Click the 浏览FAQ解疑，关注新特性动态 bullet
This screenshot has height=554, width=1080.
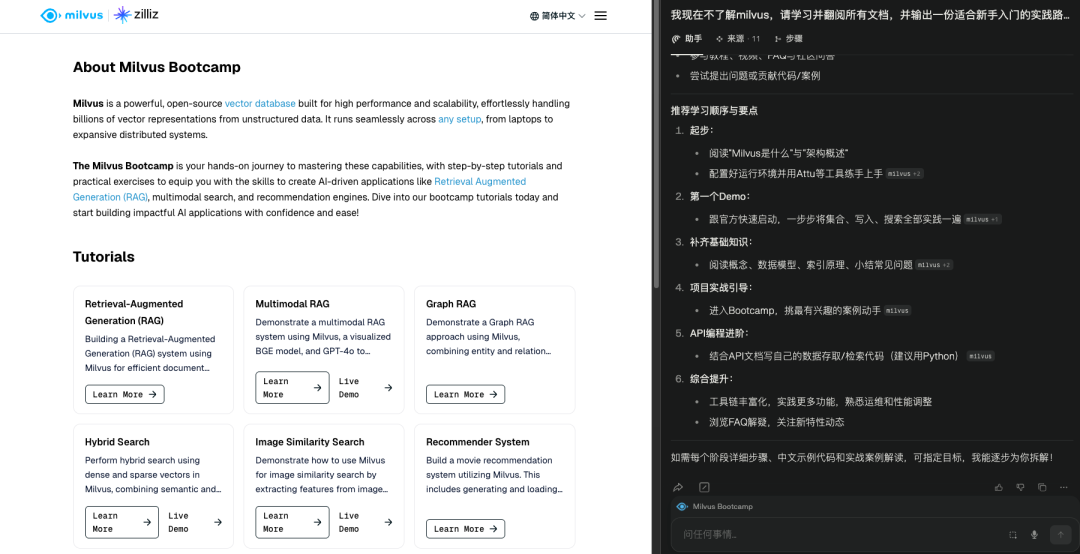pos(776,422)
